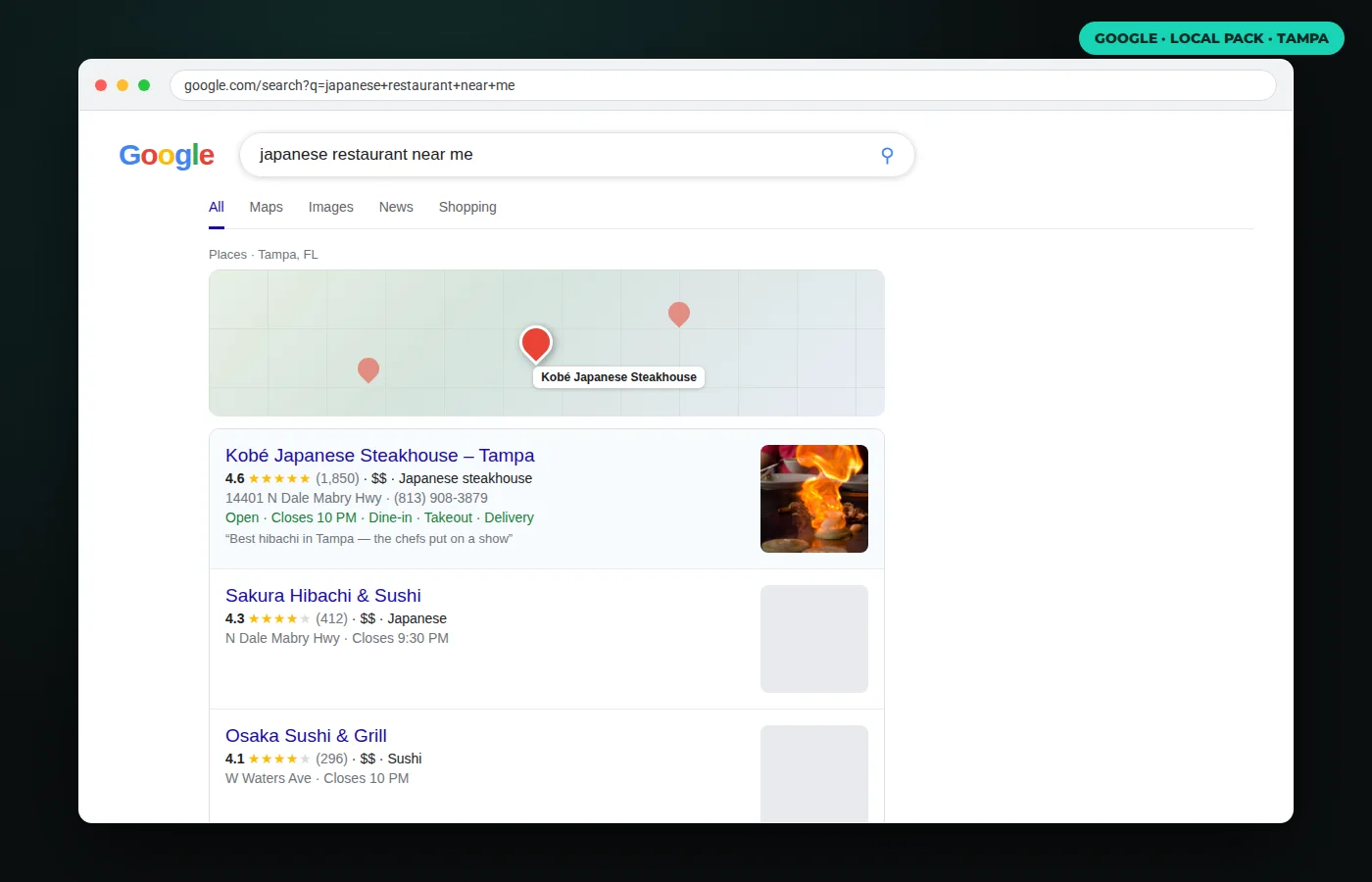Click the Google logo

pos(167,155)
